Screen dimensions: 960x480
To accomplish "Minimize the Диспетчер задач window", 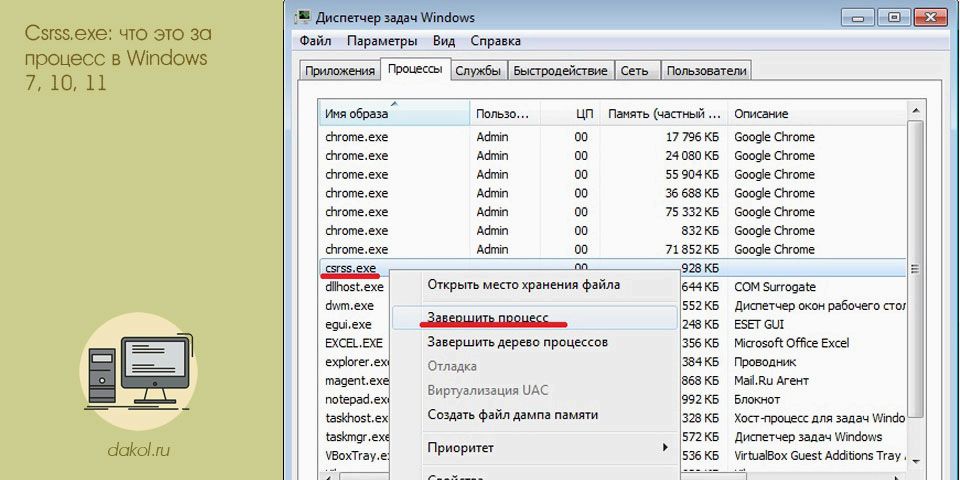I will coord(857,16).
